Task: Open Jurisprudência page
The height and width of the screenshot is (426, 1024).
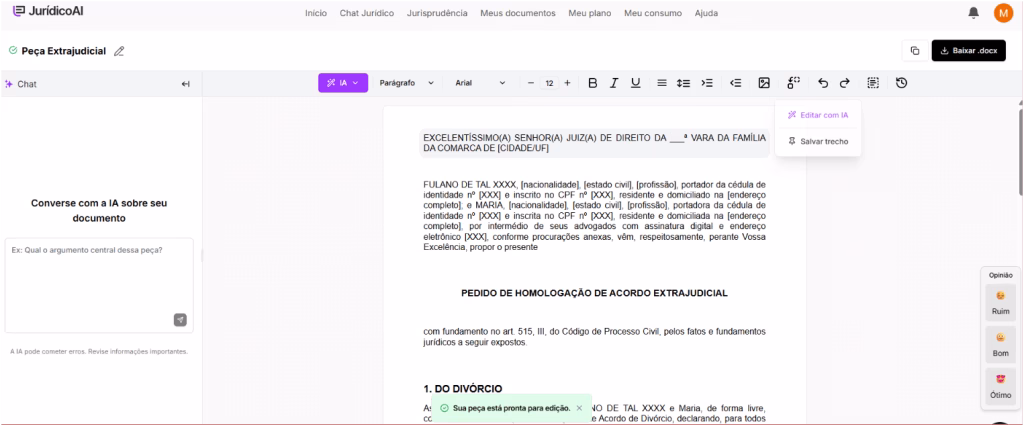Action: (x=437, y=13)
